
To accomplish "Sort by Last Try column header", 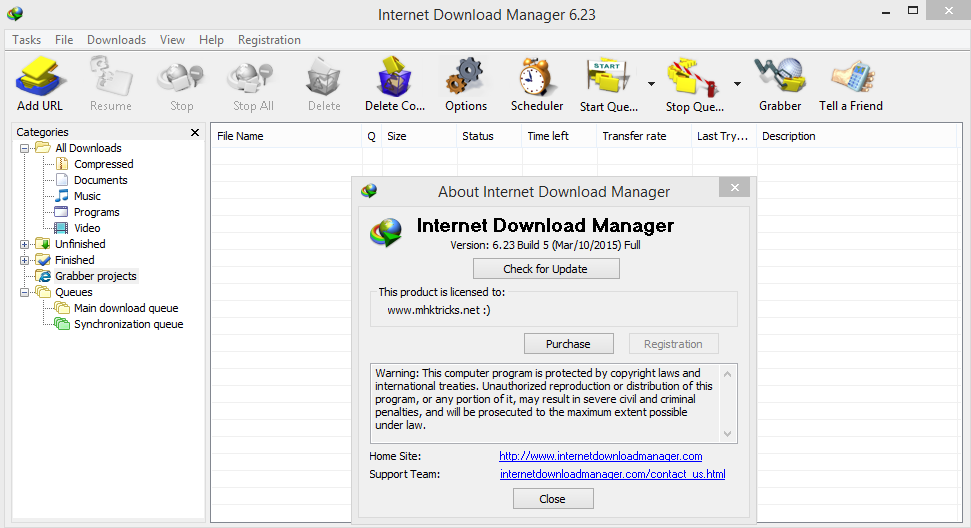I will (723, 136).
